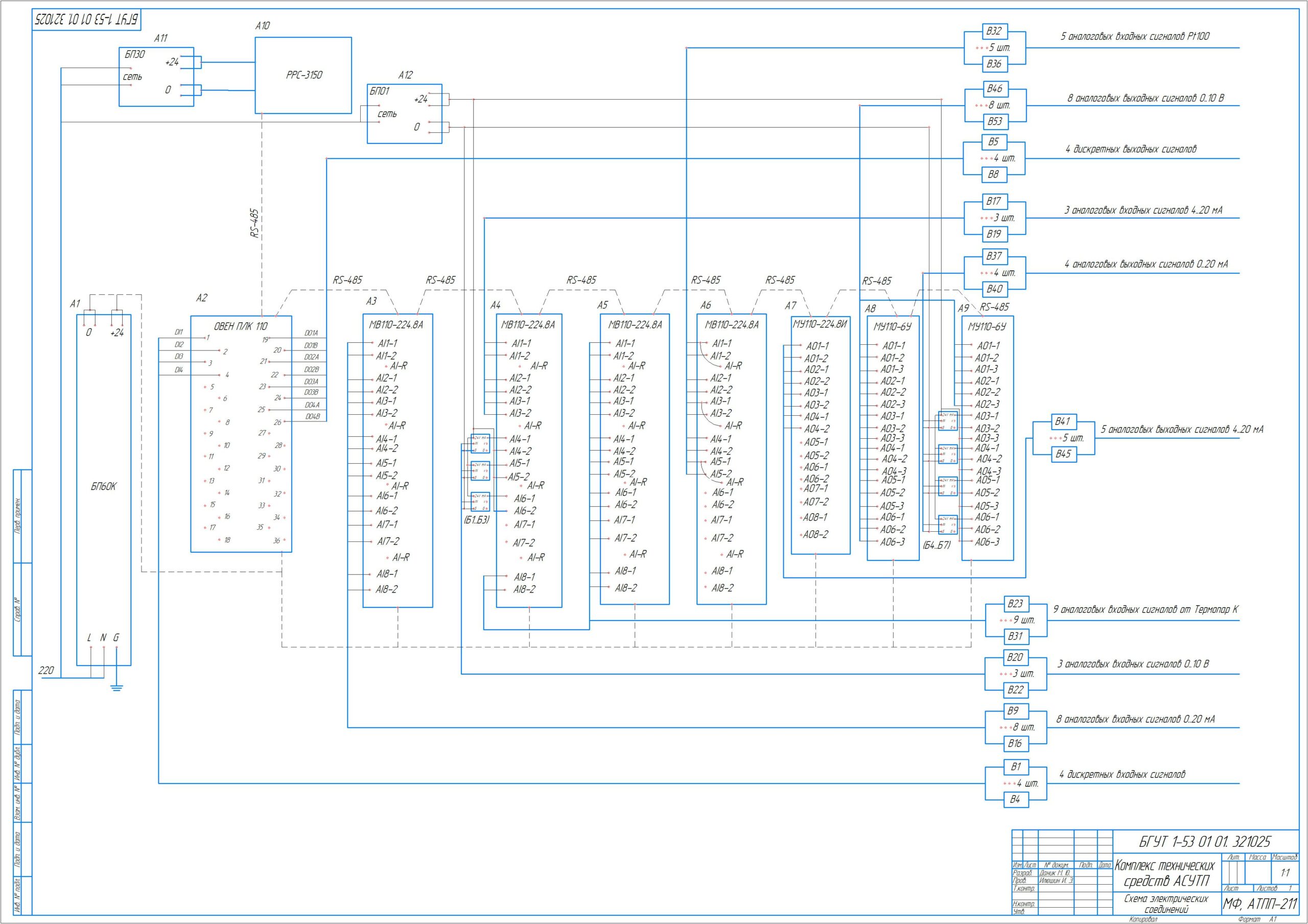This screenshot has width=1308, height=924.
Task: Select text '3 аналоговых входных сигналов 0..10 В'
Action: pyautogui.click(x=1133, y=664)
